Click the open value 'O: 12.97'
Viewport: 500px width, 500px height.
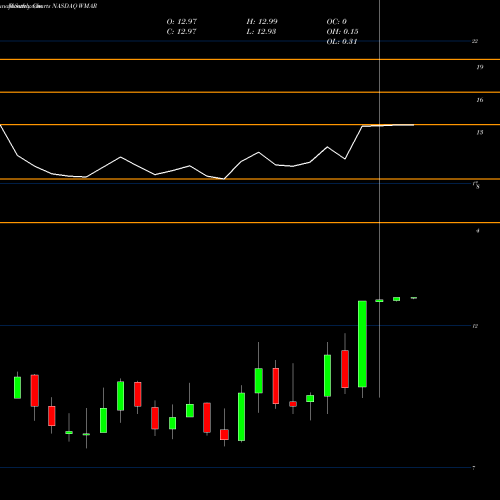[182, 21]
